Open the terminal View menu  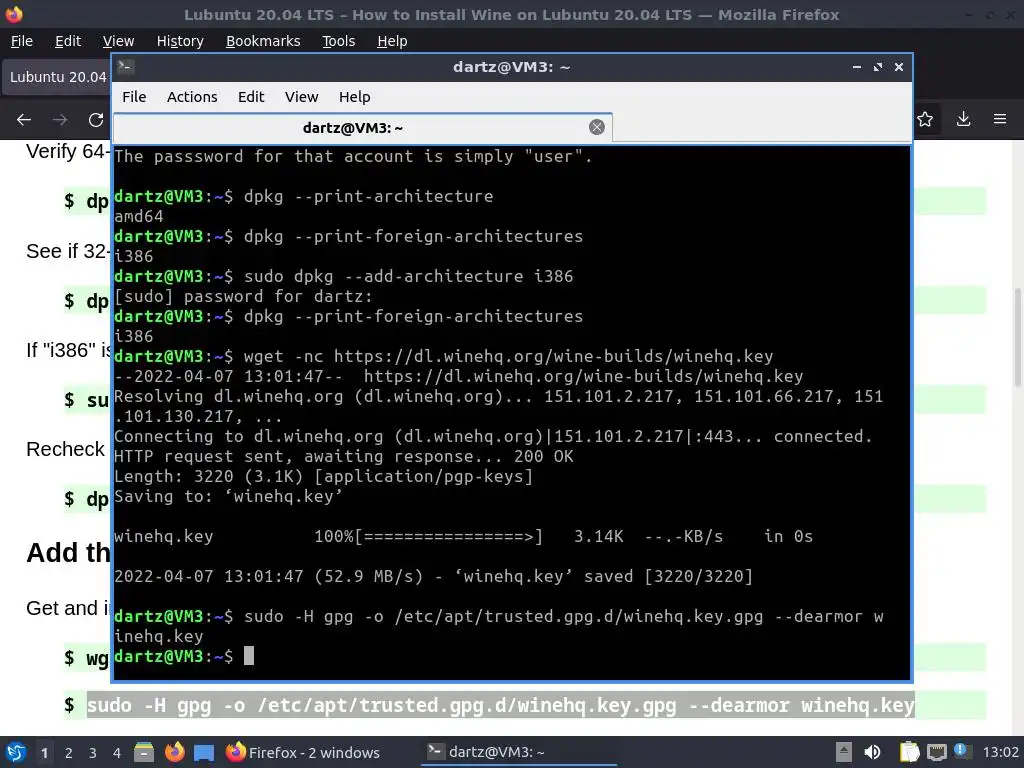301,97
